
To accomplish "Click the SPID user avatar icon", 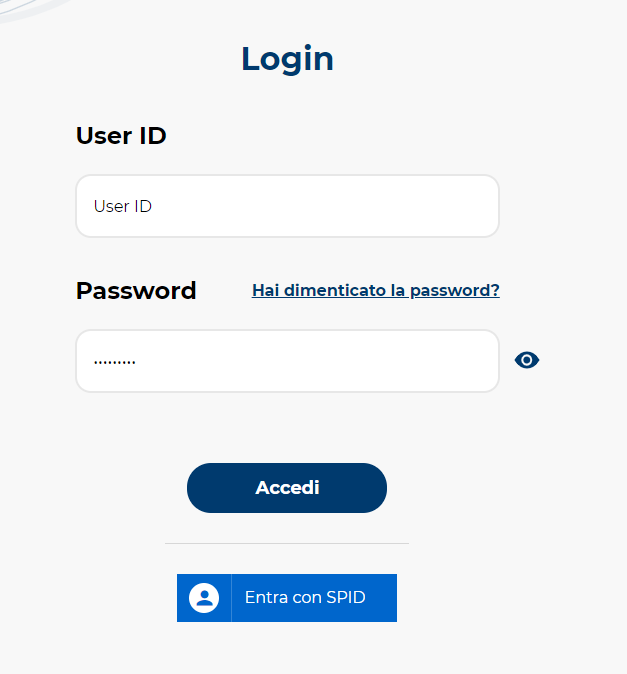I will (204, 598).
